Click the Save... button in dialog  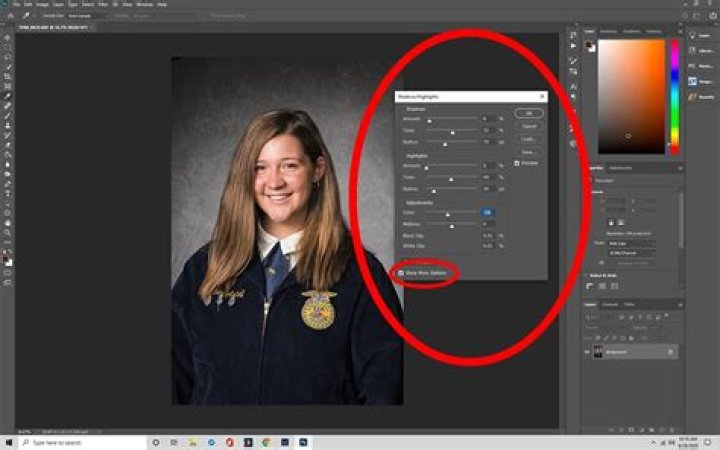[528, 152]
